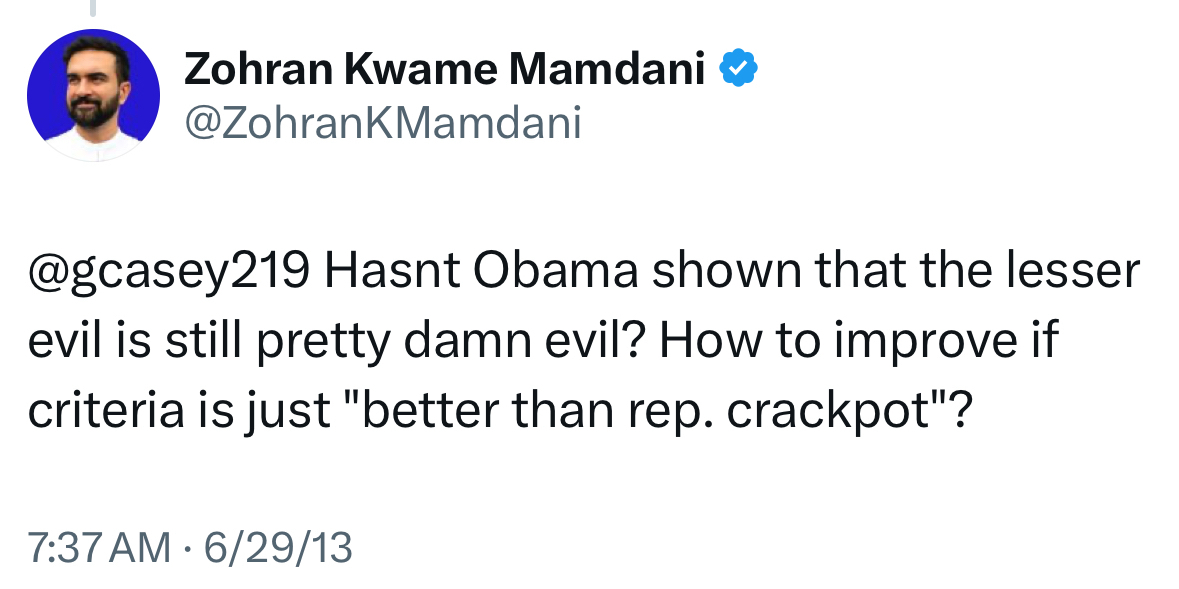The height and width of the screenshot is (589, 1179).
Task: Click the thread connector line above avatar
Action: click(x=93, y=8)
